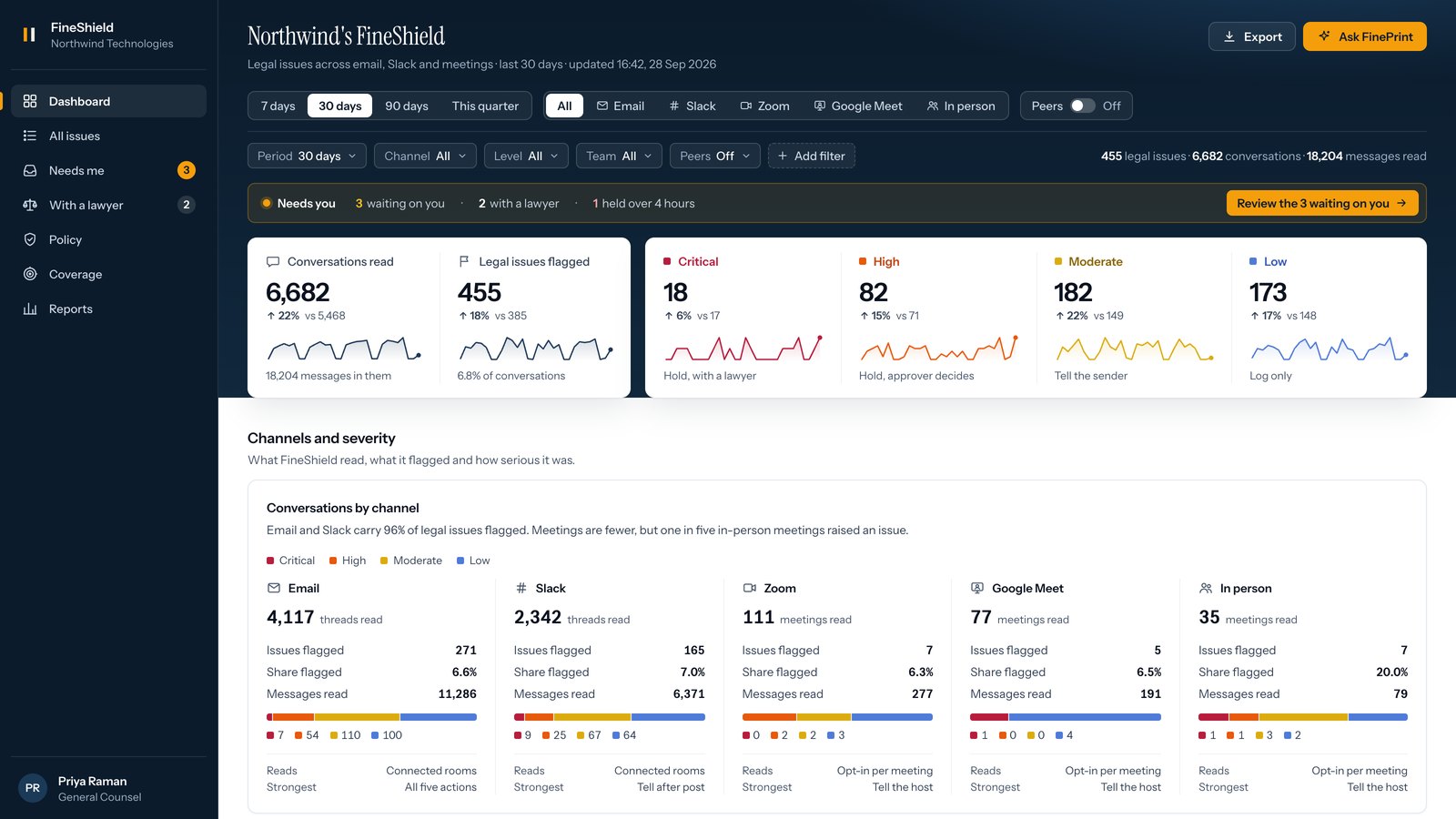Click the All issues list icon
Screen dimensions: 1456x819
[x=30, y=136]
